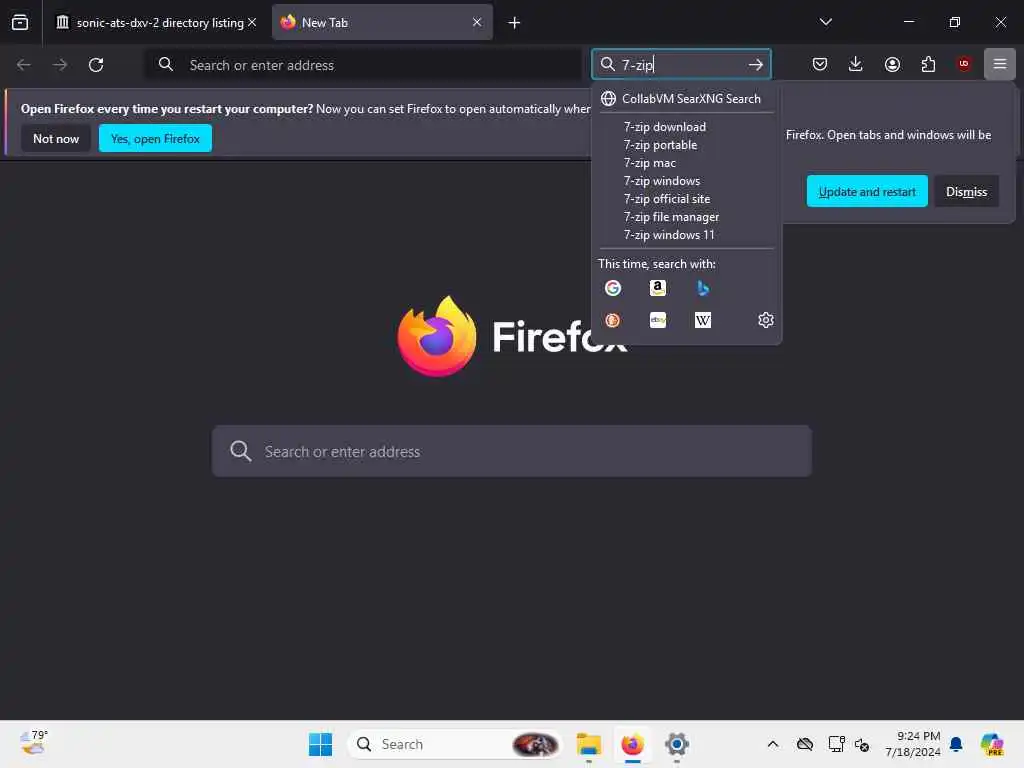Search this time with Google
This screenshot has height=768, width=1024.
click(x=613, y=288)
